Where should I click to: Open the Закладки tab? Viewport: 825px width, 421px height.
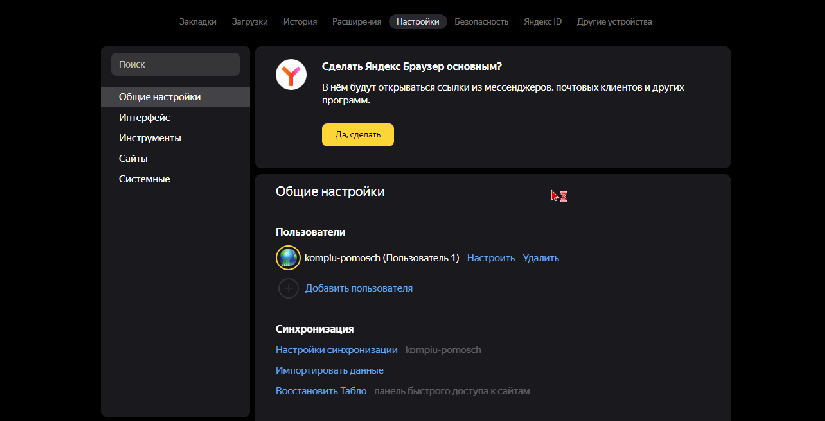pos(197,22)
